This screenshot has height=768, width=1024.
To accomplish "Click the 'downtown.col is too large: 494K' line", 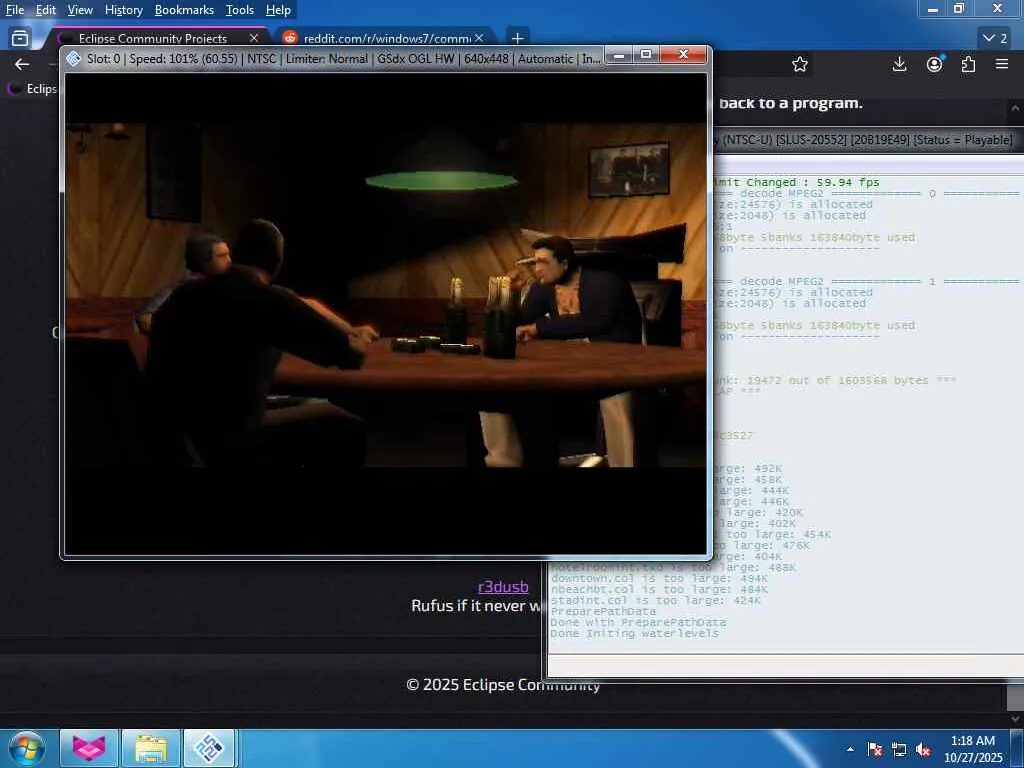I will [x=659, y=578].
